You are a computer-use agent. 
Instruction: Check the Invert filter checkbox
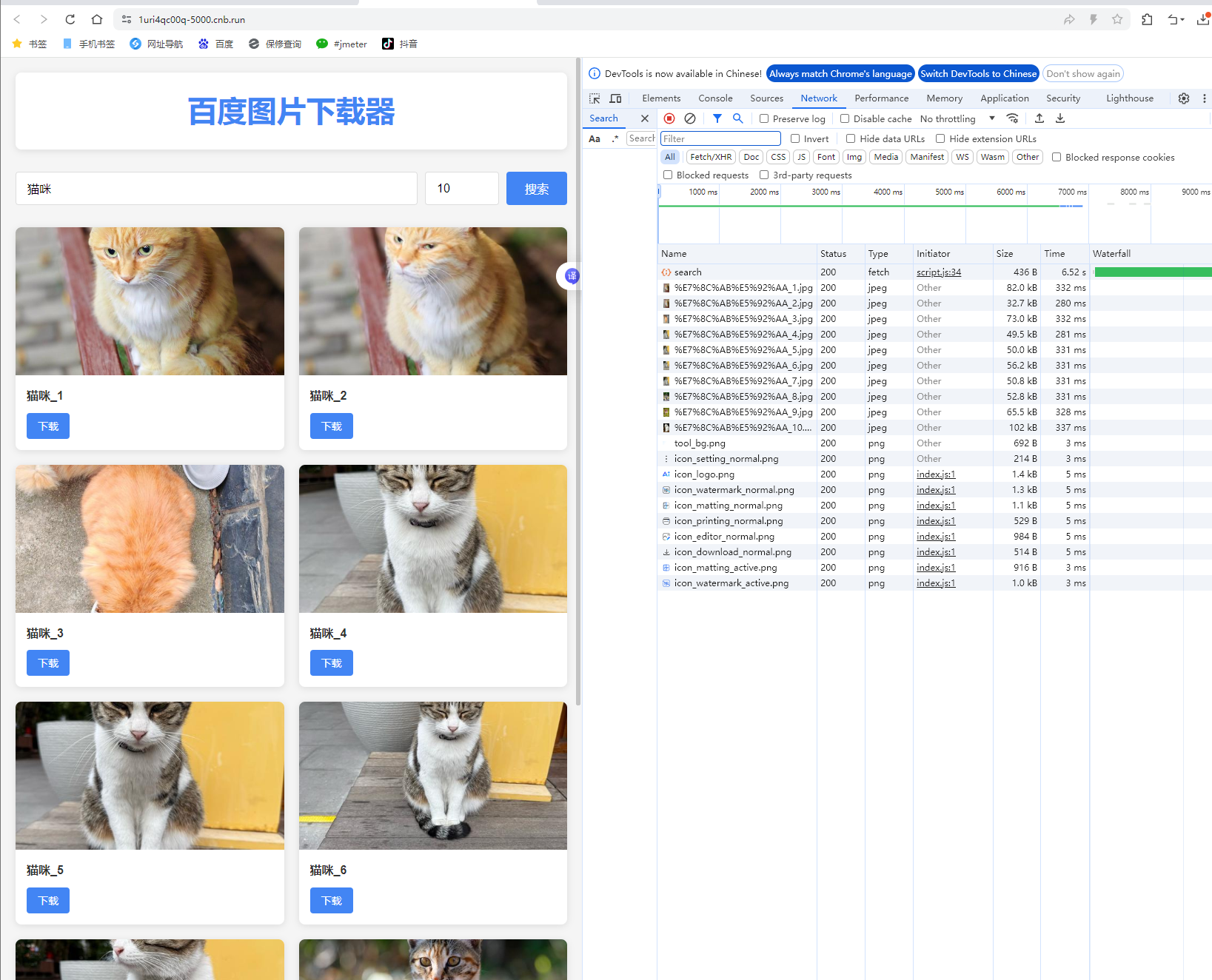point(795,138)
